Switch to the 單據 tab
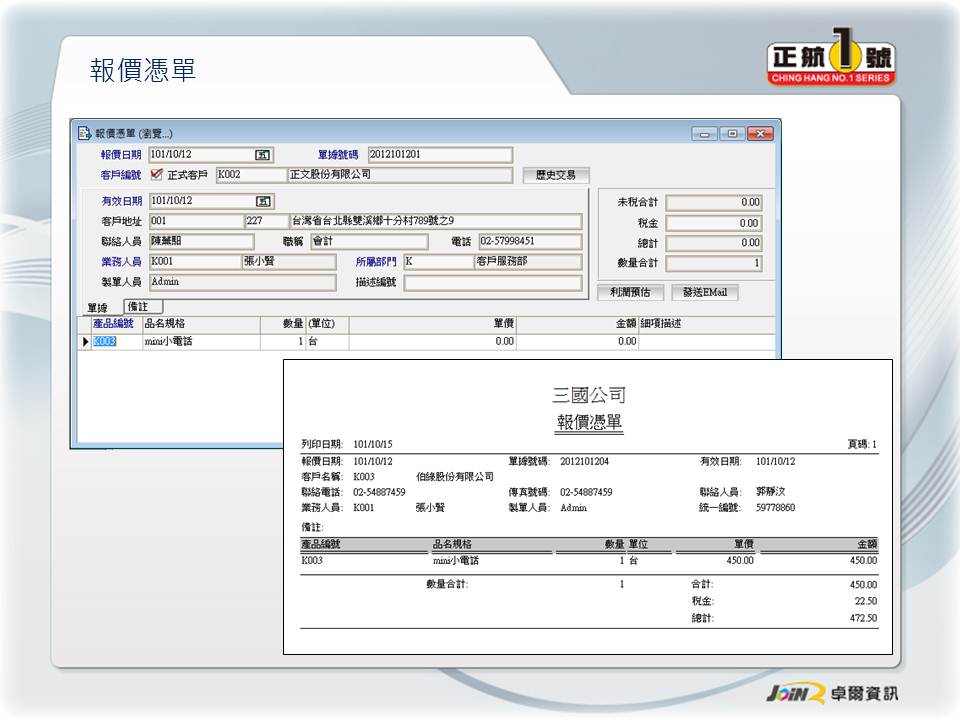 pyautogui.click(x=97, y=308)
